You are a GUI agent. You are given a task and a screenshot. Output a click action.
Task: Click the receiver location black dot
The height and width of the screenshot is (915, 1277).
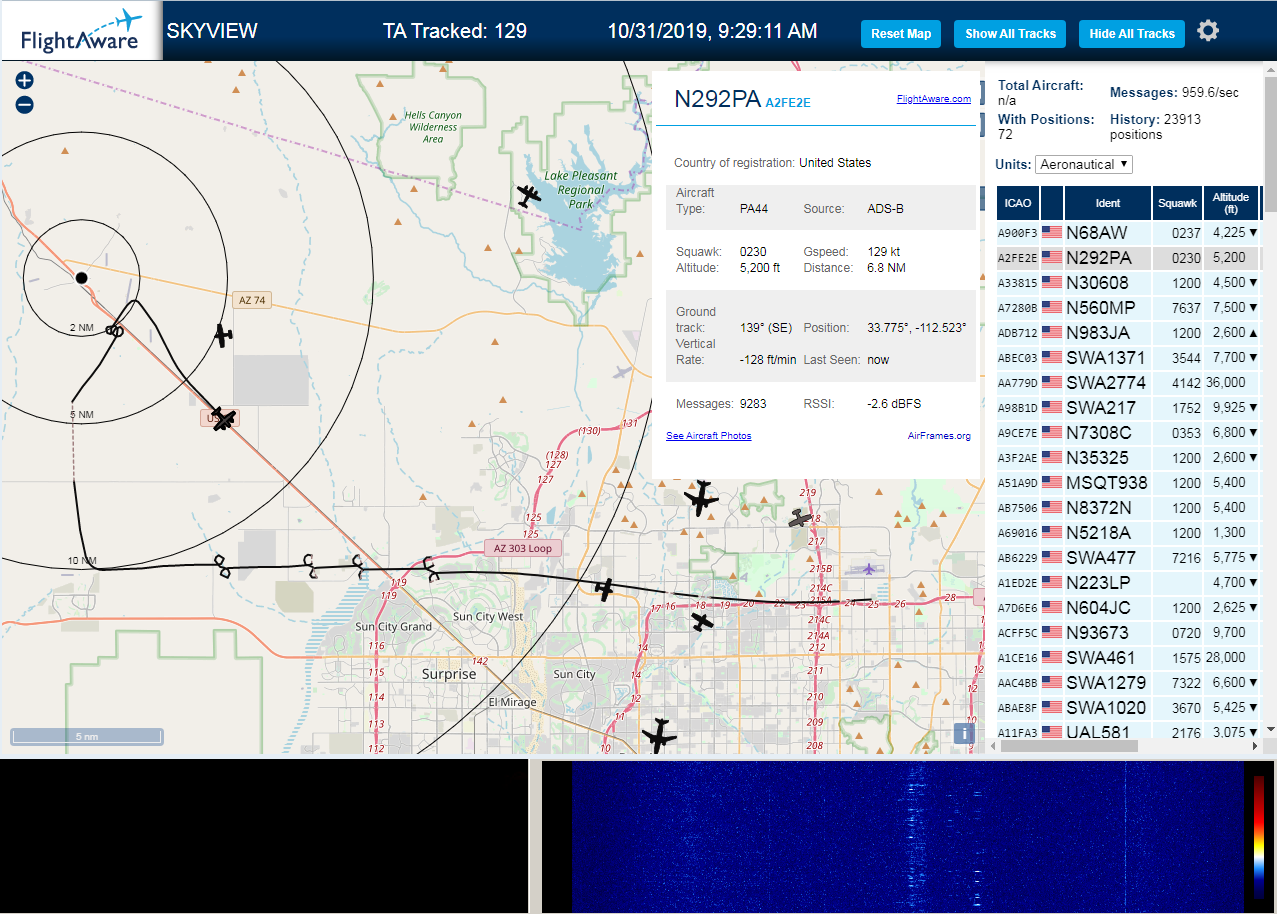[82, 277]
